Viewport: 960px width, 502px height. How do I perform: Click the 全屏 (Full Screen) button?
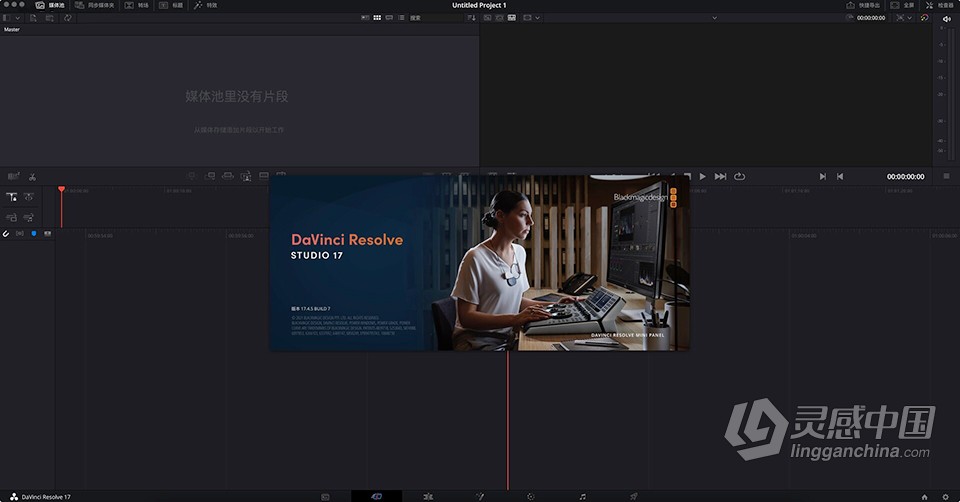click(x=902, y=5)
